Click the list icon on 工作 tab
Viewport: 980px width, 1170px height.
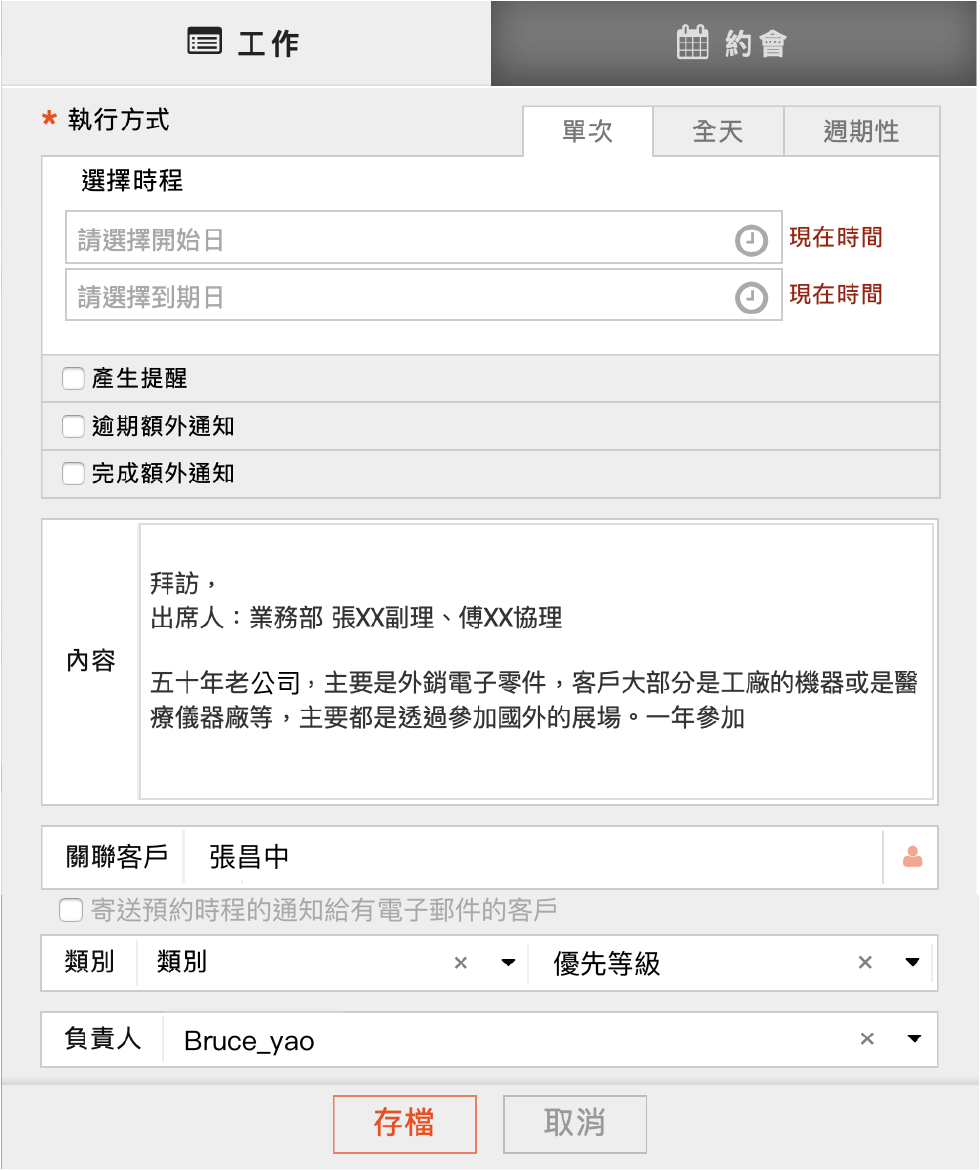pyautogui.click(x=205, y=42)
